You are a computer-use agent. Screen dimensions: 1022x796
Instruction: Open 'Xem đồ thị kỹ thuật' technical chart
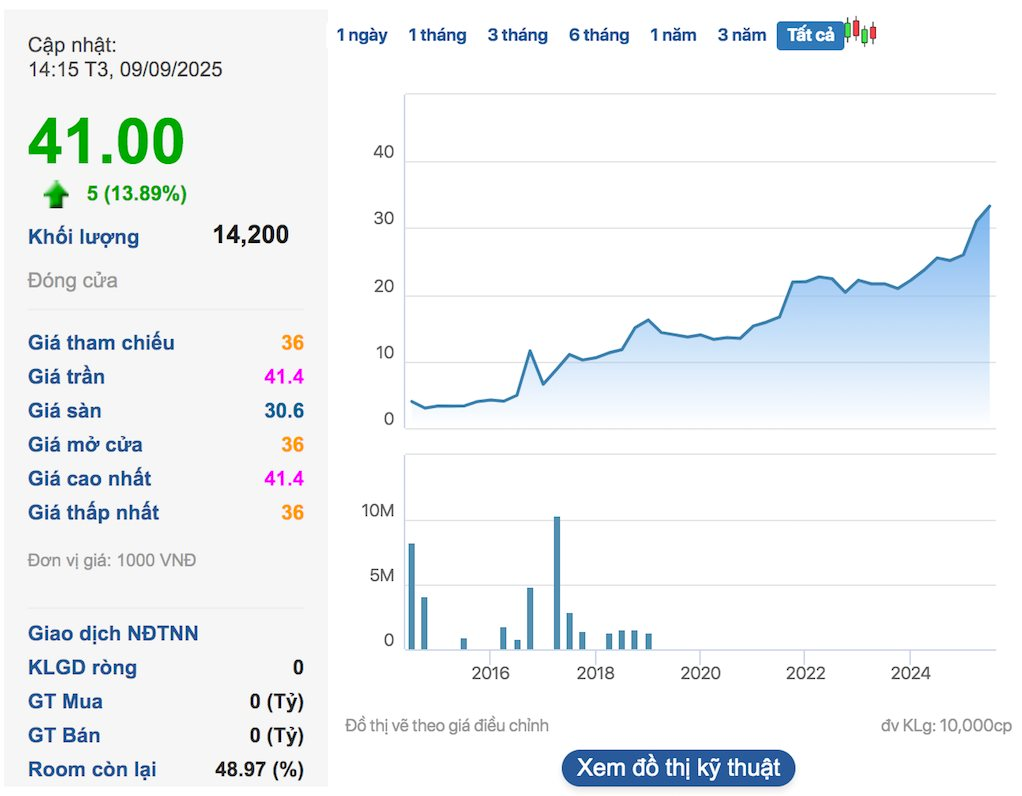pyautogui.click(x=678, y=768)
